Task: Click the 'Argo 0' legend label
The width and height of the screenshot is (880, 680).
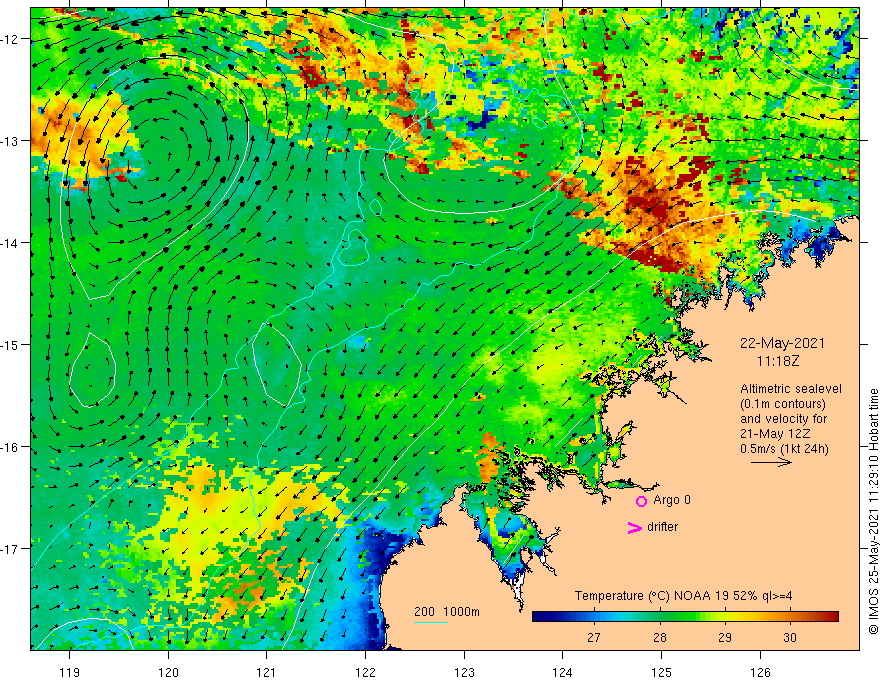Action: click(672, 500)
